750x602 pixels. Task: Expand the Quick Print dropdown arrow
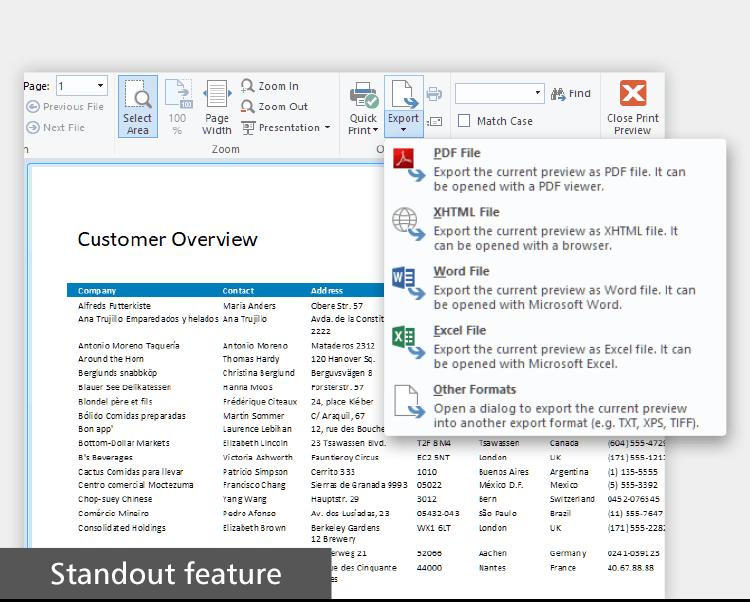click(375, 130)
